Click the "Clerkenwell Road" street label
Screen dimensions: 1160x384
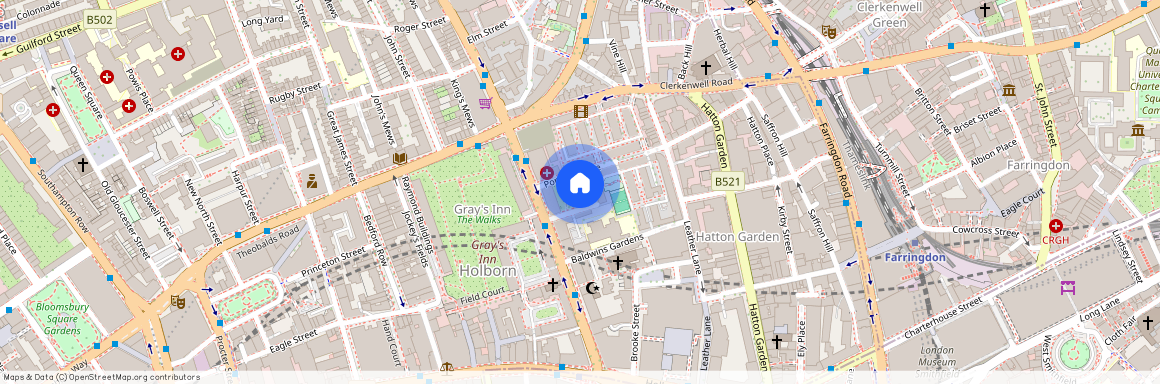(695, 85)
